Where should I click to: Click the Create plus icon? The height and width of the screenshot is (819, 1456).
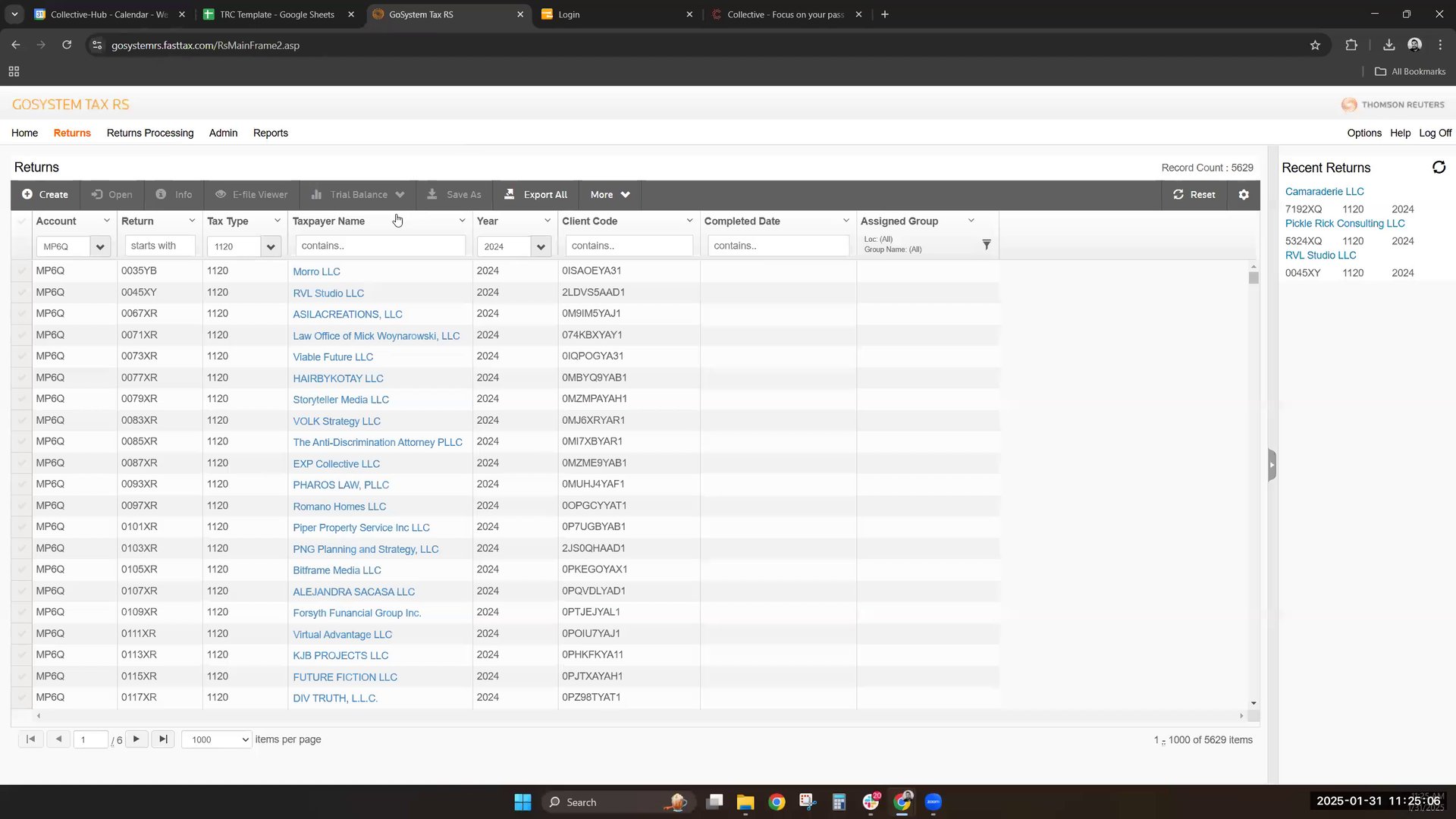[27, 194]
